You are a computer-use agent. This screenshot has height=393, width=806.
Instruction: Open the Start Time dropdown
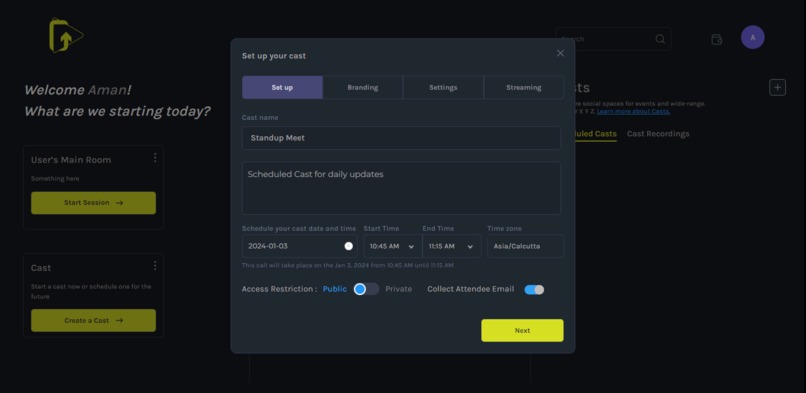tap(393, 246)
